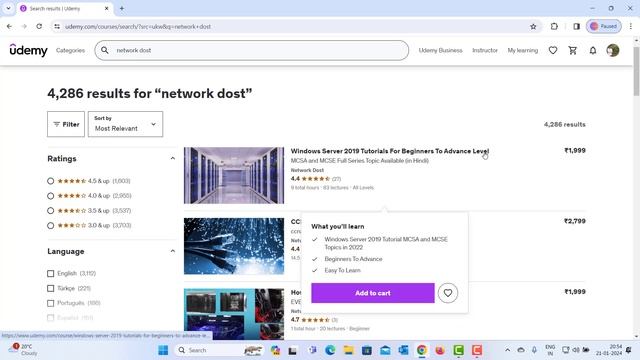Click the browser address bar URL
The height and width of the screenshot is (360, 640).
coord(138,27)
